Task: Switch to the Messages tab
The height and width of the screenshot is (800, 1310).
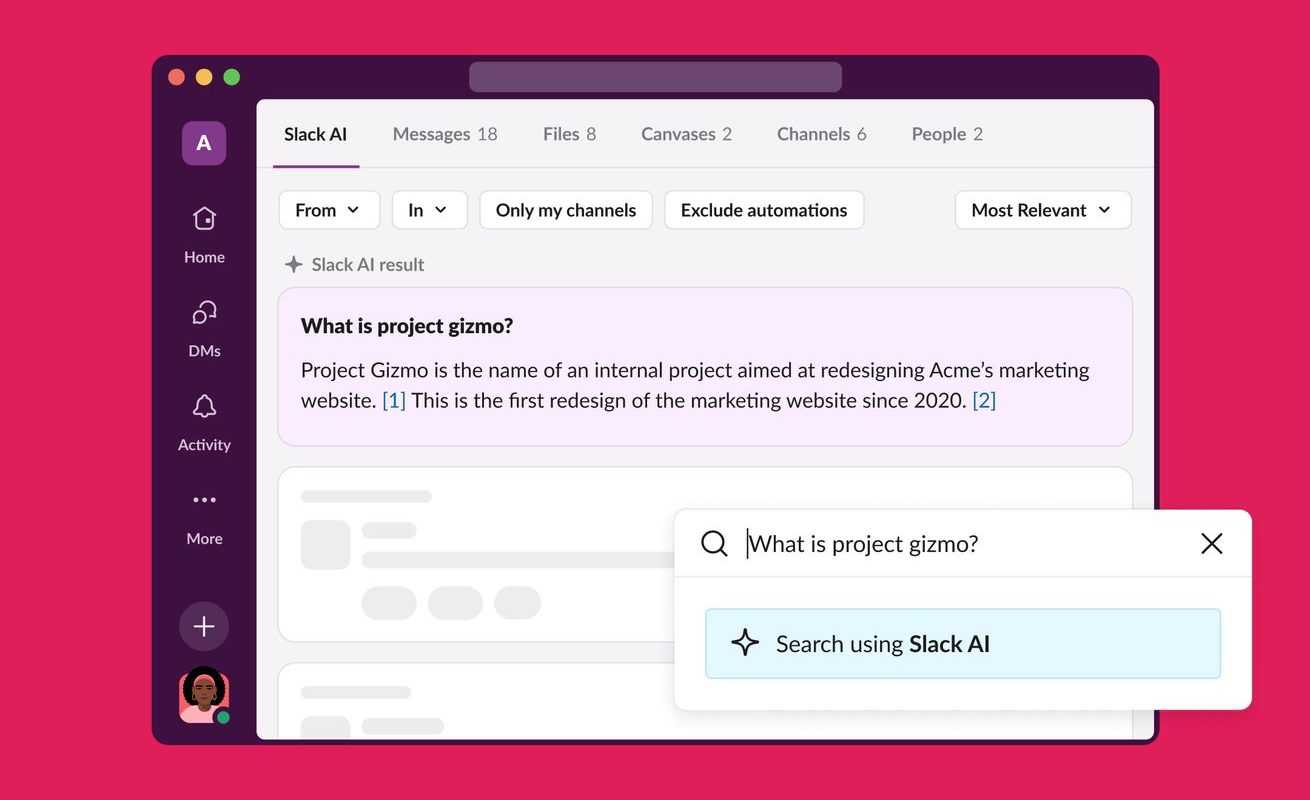Action: tap(445, 134)
